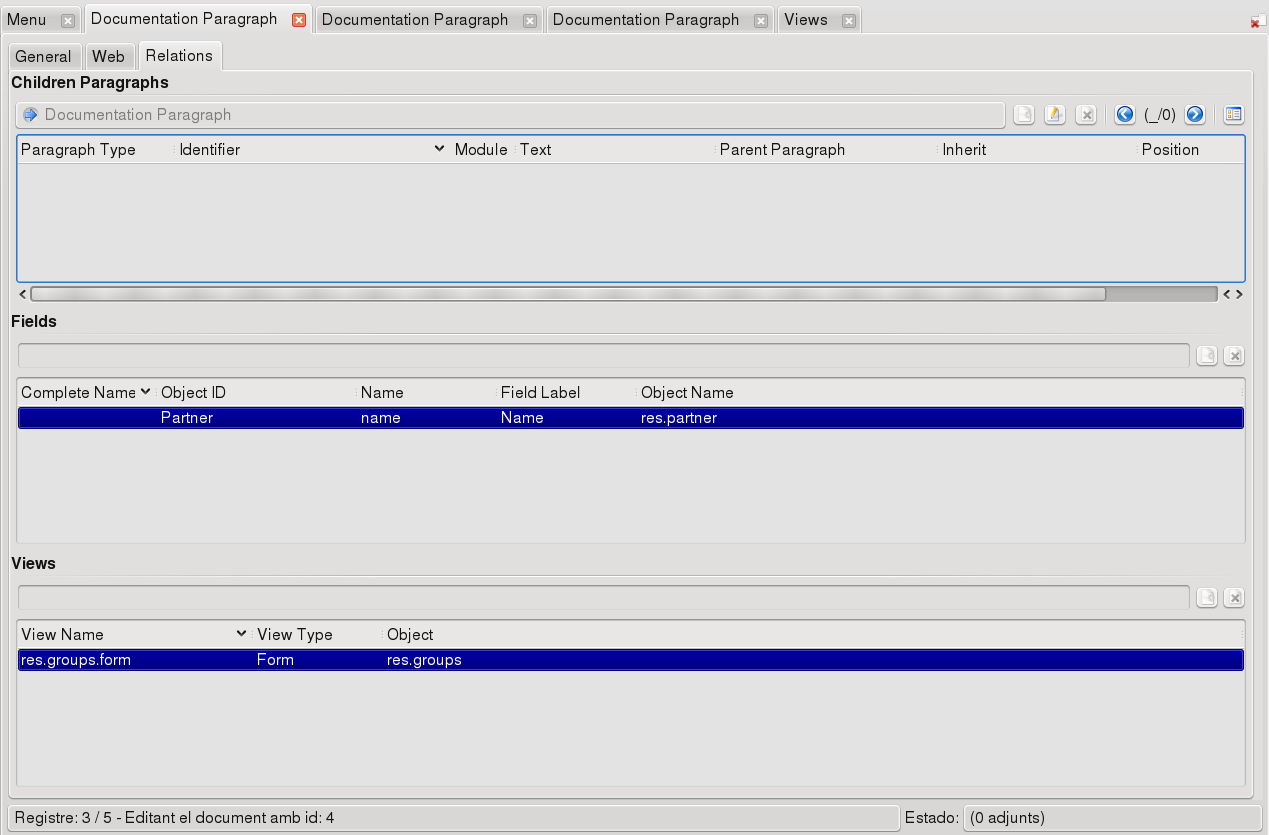Switch Children Paragraphs to form/list view

[x=1233, y=115]
